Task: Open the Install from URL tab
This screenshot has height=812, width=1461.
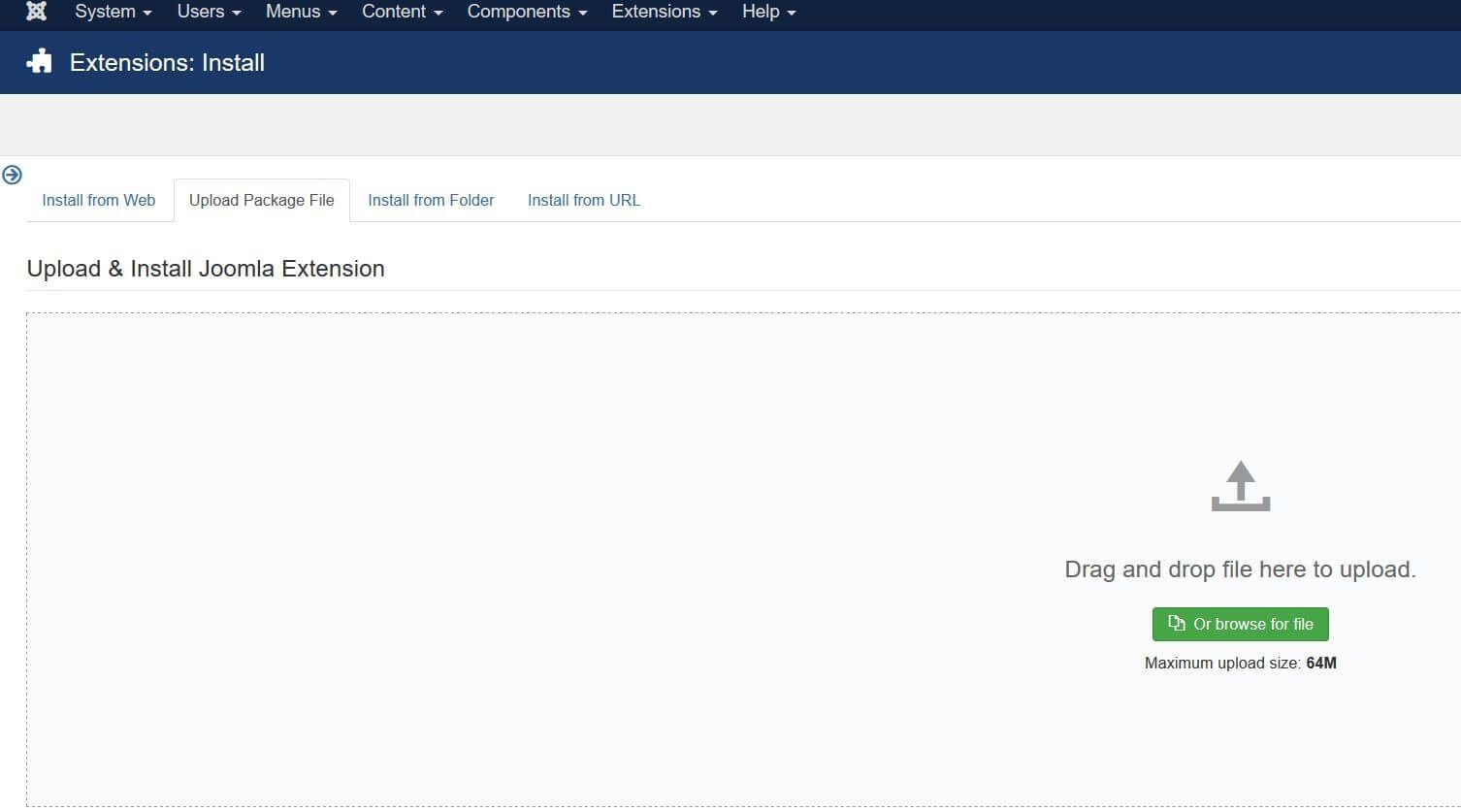Action: (584, 200)
